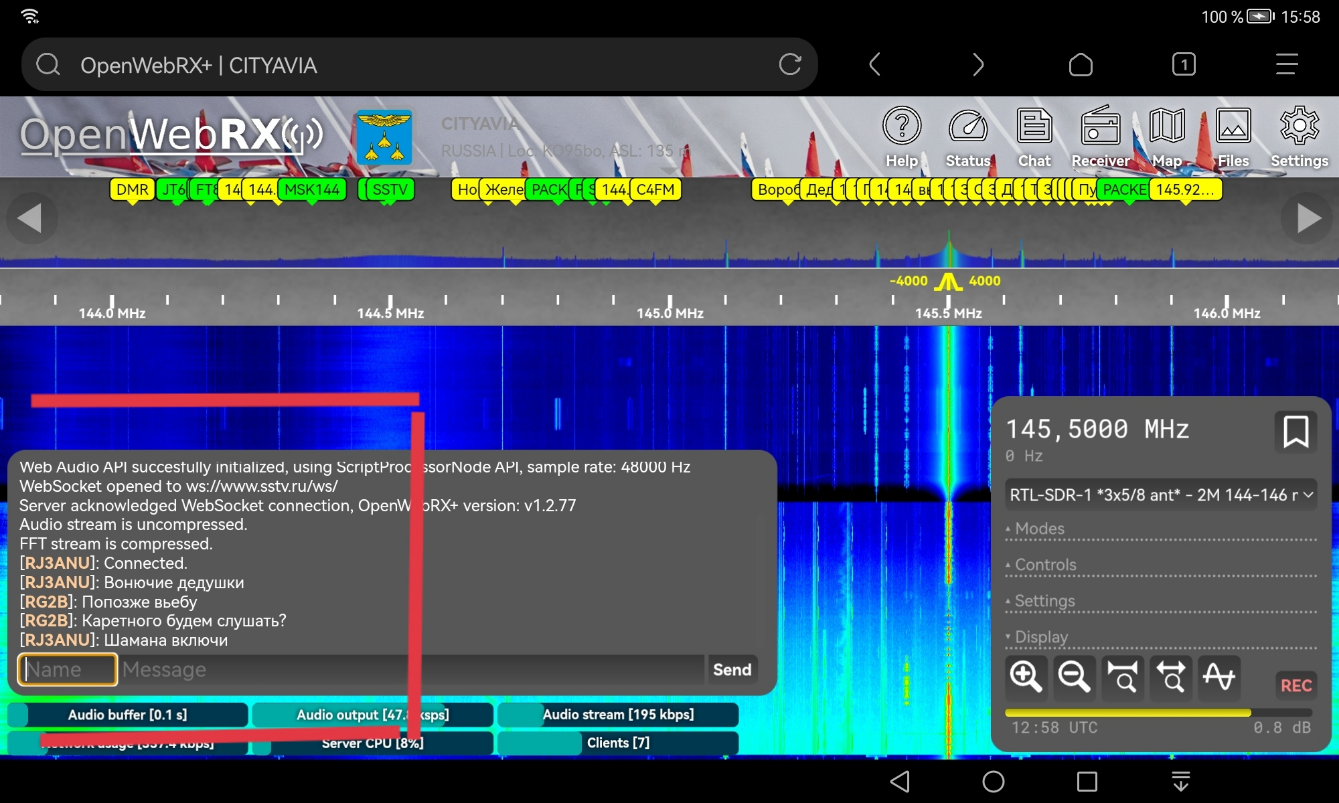This screenshot has height=803, width=1339.
Task: Click the 145,5000 MHz frequency display
Action: pos(1097,430)
